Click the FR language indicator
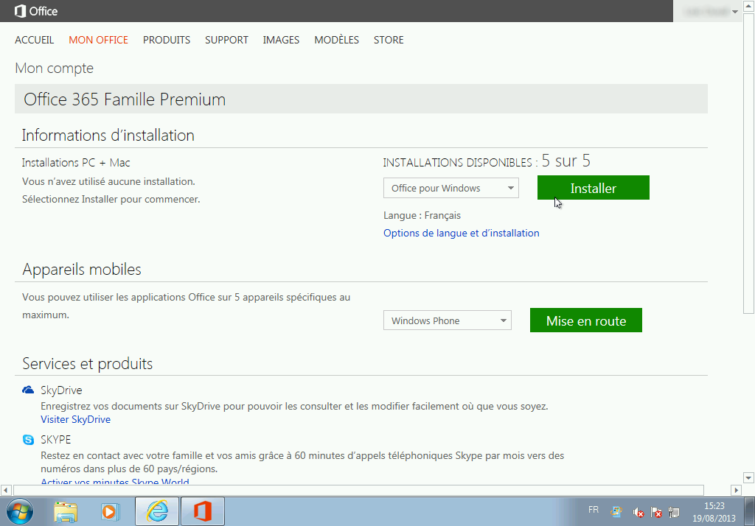This screenshot has width=755, height=526. pyautogui.click(x=593, y=510)
